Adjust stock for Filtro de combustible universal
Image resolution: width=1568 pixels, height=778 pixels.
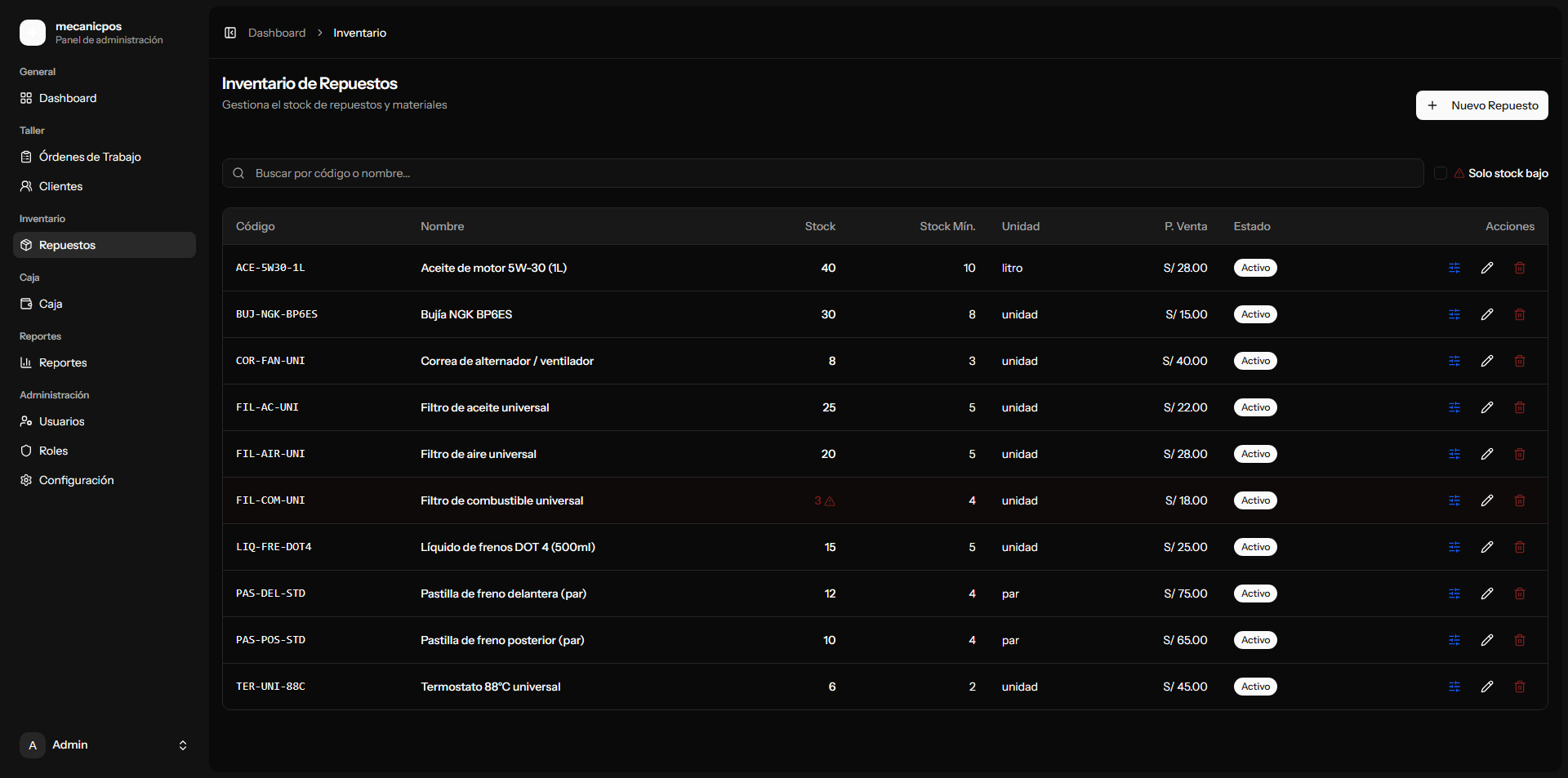1454,500
